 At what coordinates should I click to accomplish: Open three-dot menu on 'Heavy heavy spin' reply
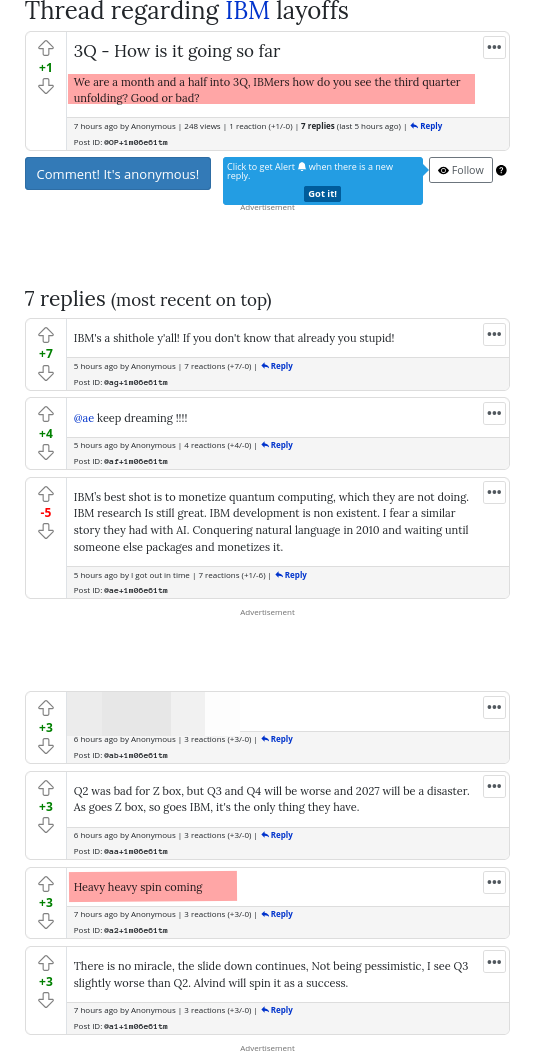coord(494,882)
